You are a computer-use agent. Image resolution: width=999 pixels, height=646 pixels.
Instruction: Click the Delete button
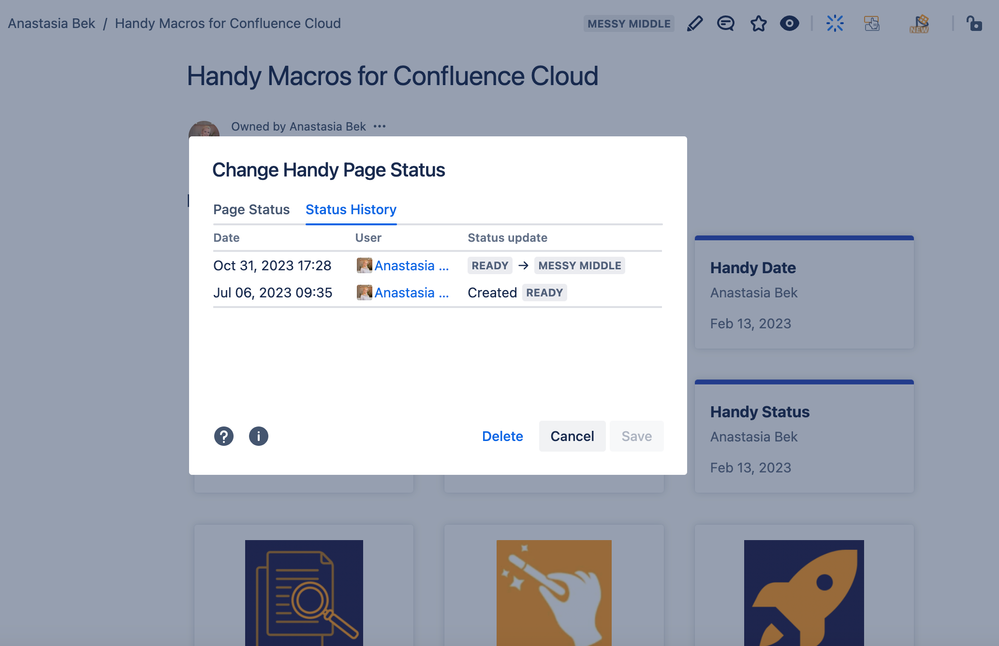tap(502, 436)
